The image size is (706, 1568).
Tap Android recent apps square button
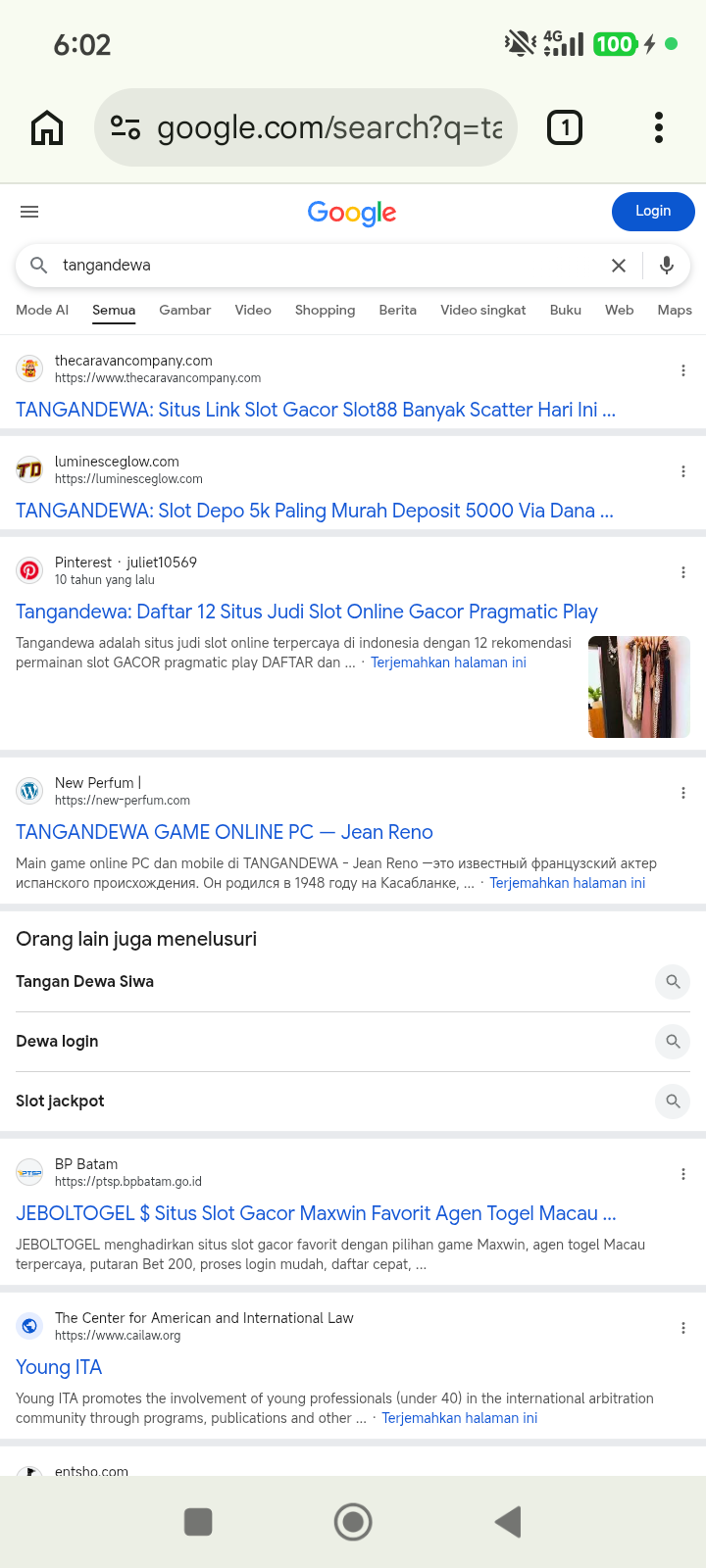coord(198,1522)
